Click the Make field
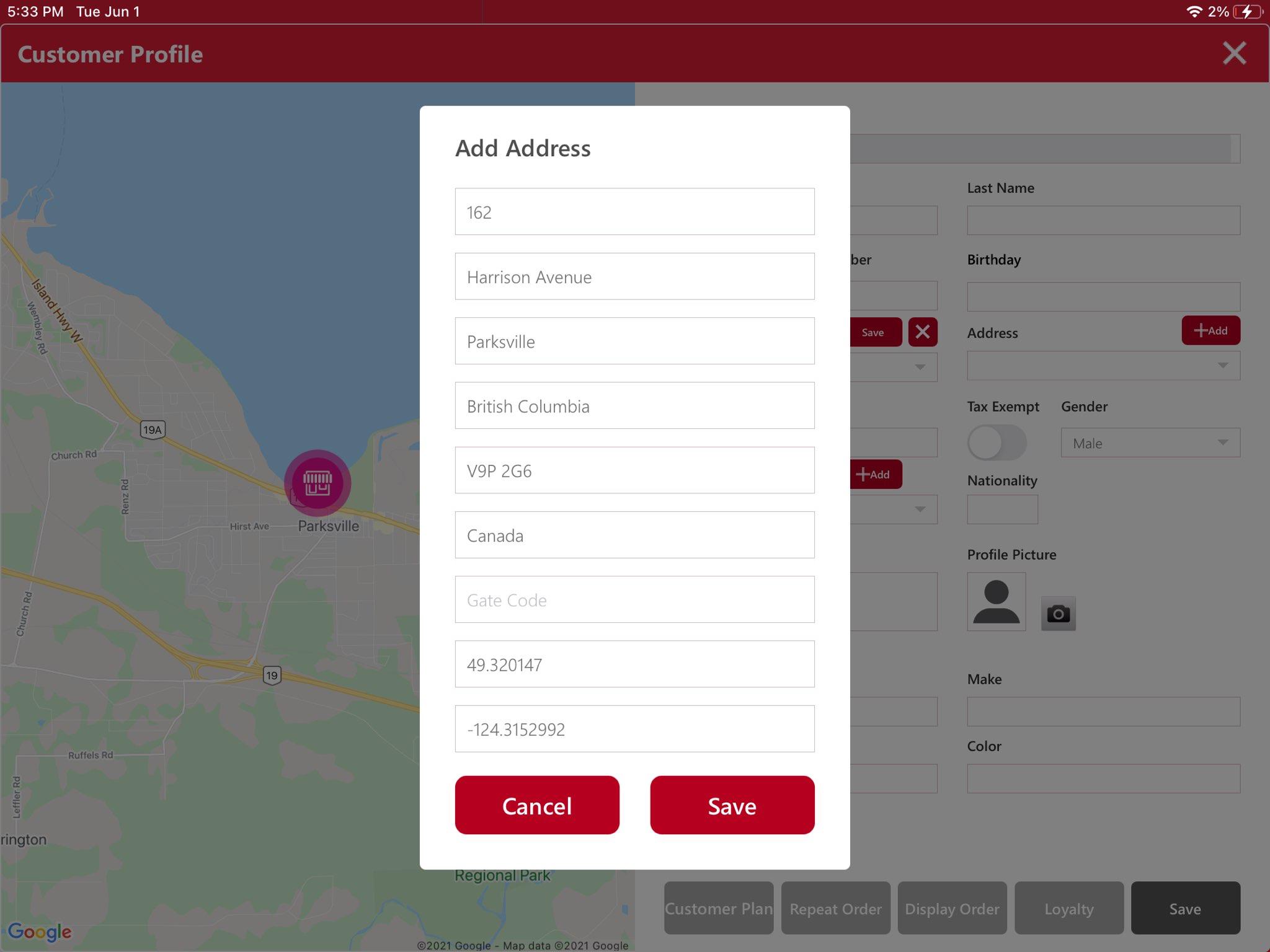The width and height of the screenshot is (1270, 952). tap(1103, 712)
